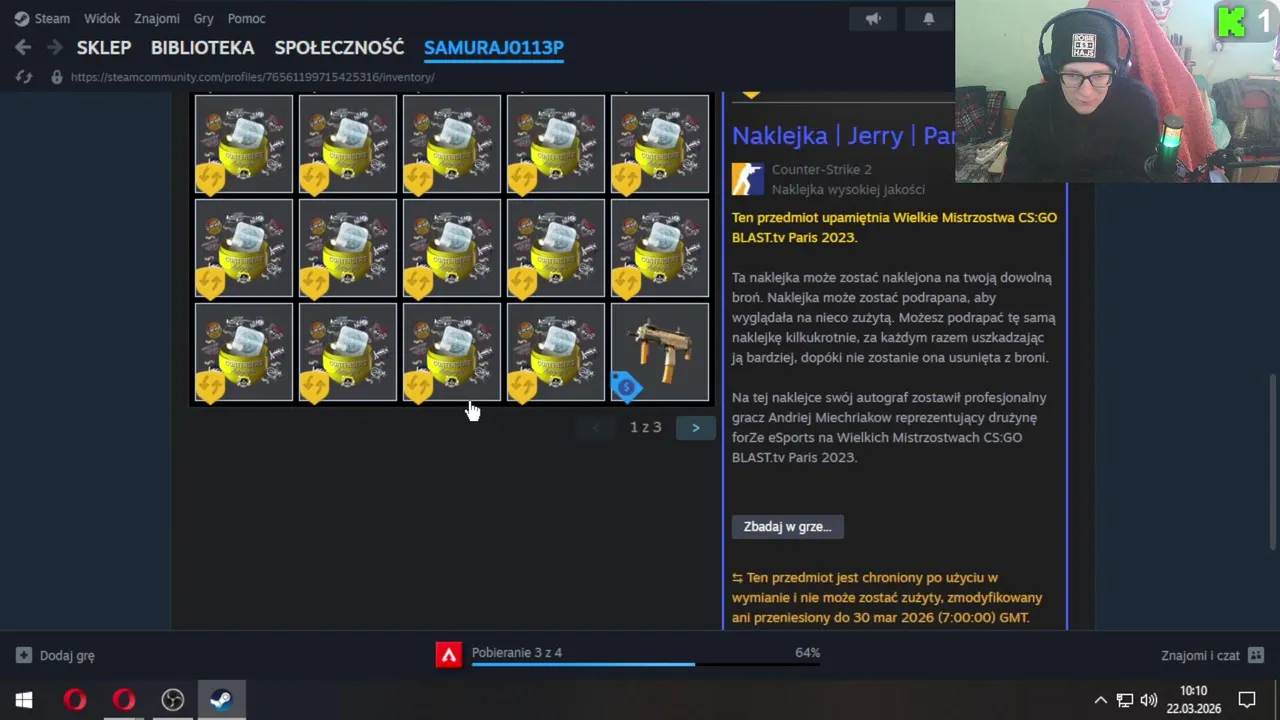Click the Zbadaj w grze... button

(x=788, y=527)
